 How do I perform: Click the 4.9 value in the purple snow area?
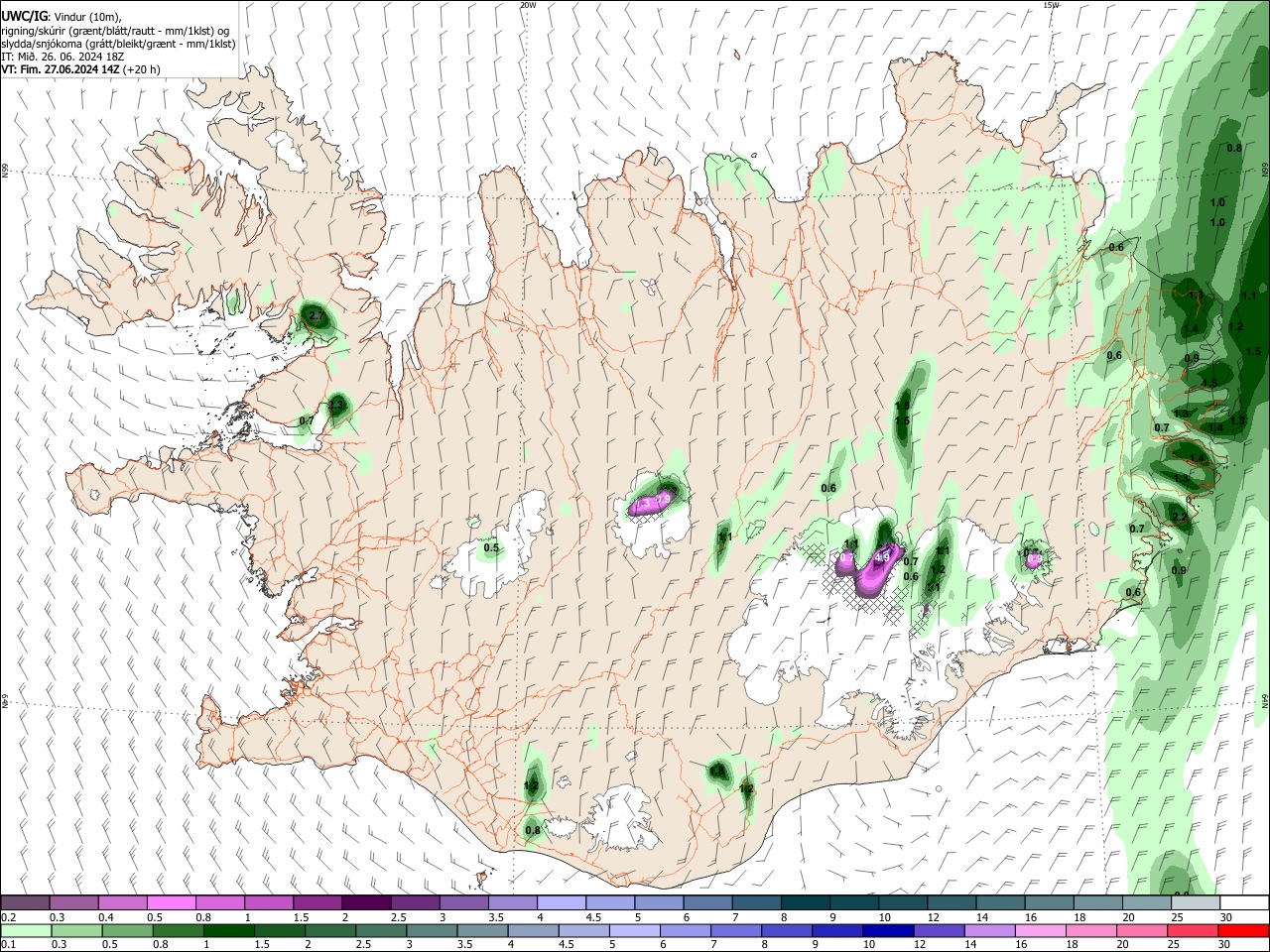(881, 557)
